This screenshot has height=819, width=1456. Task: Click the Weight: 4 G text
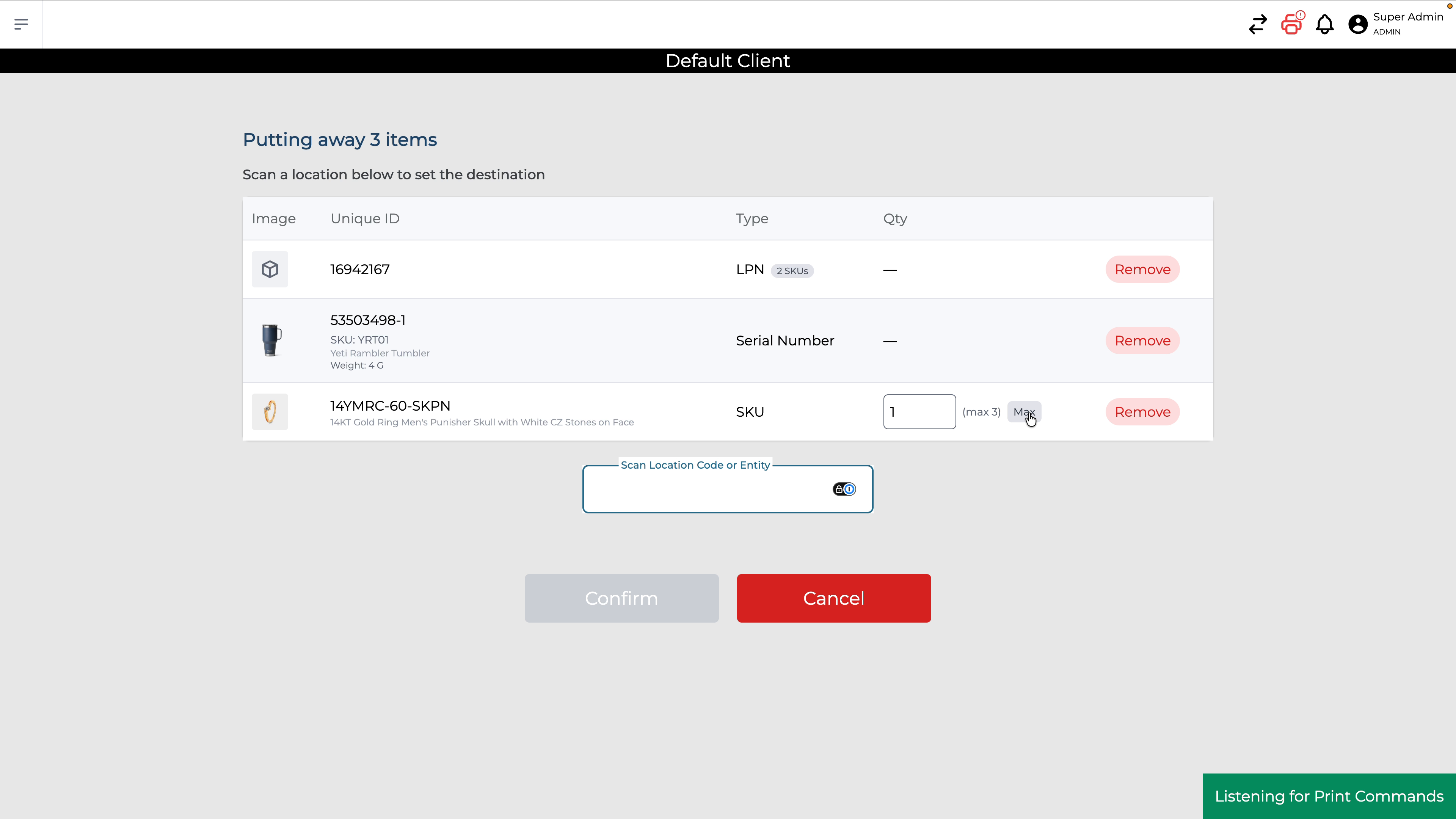pyautogui.click(x=357, y=365)
